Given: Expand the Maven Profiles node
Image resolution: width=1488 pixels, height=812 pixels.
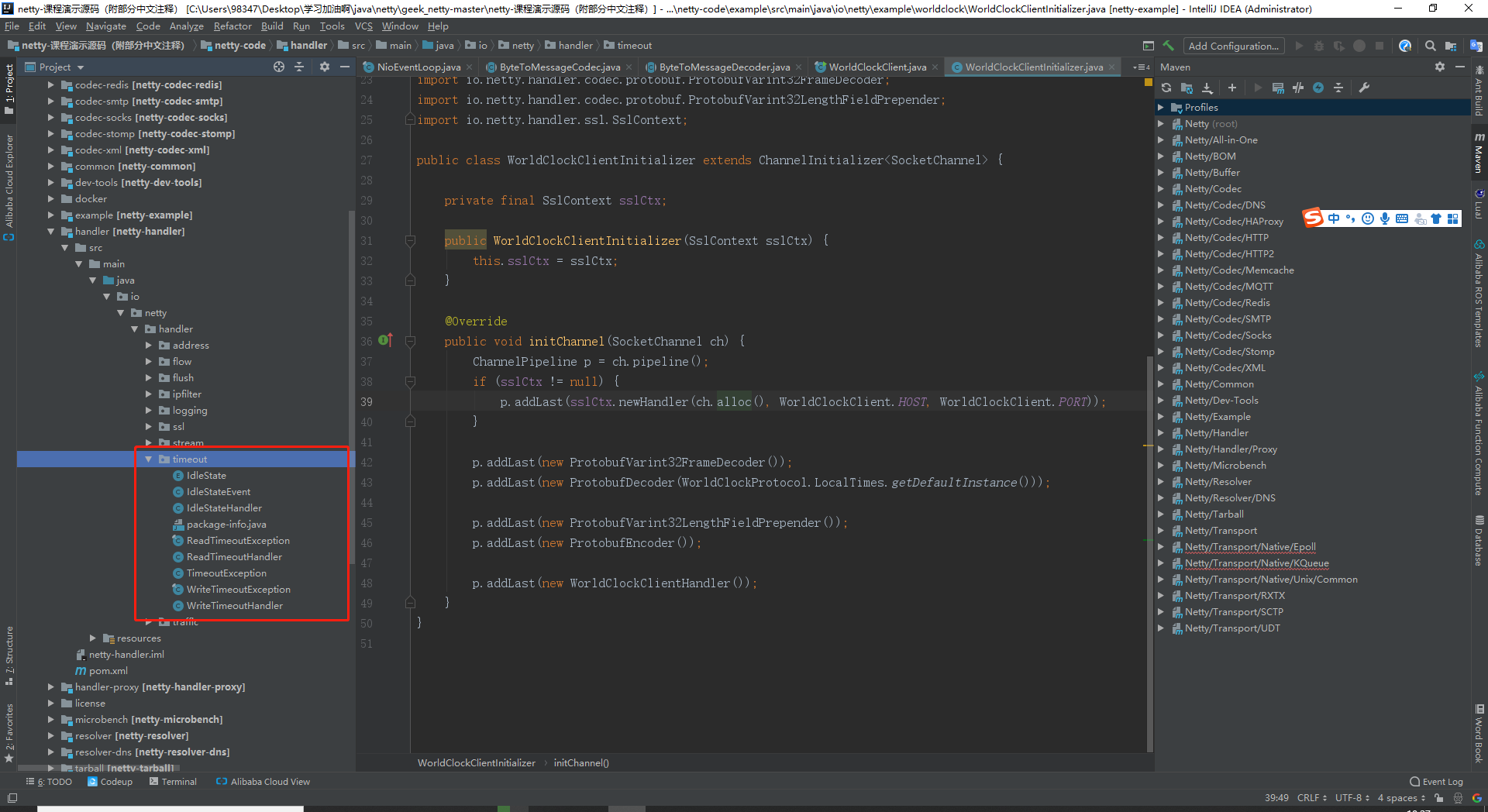Looking at the screenshot, I should [x=1161, y=108].
